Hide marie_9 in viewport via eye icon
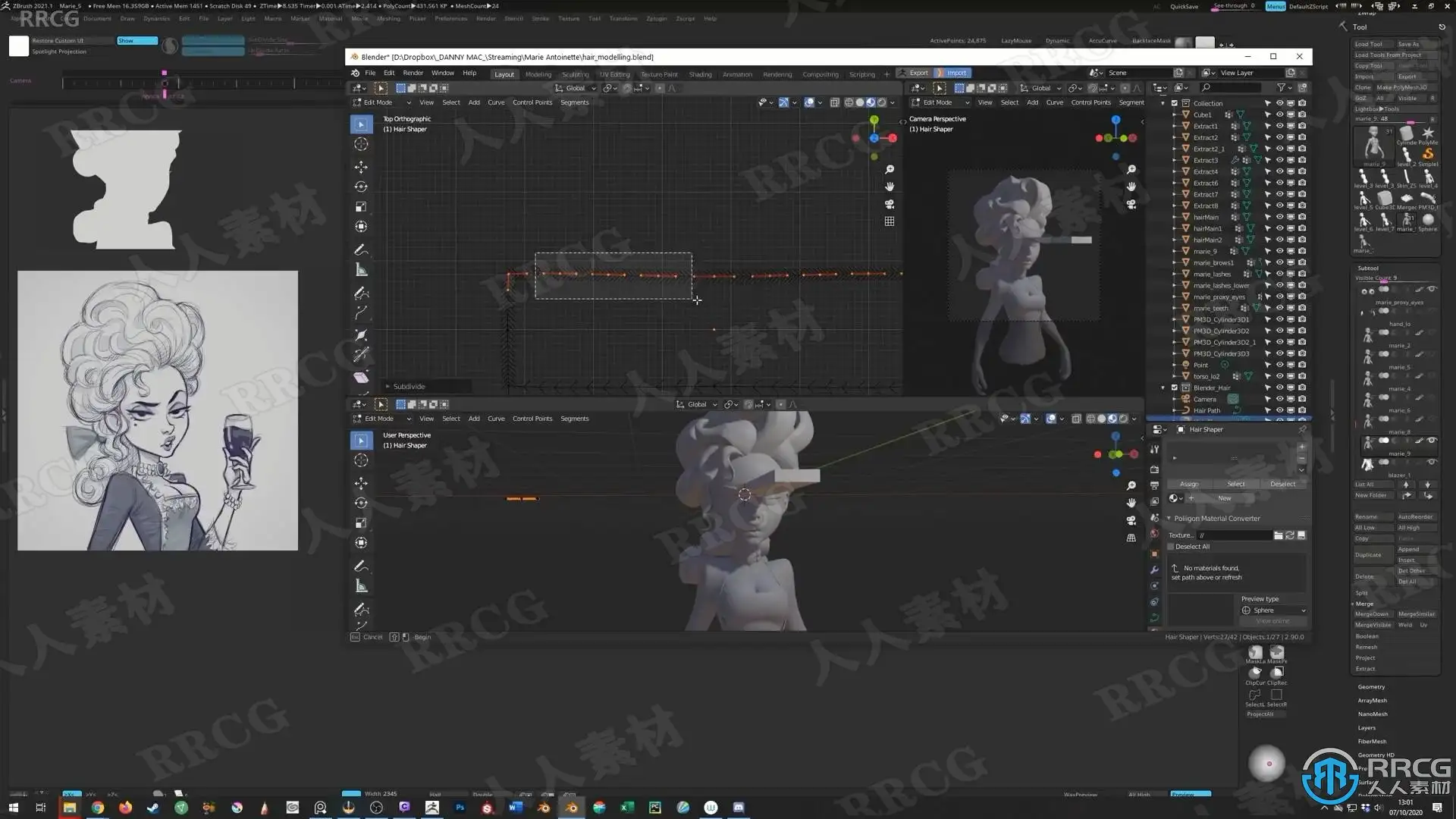The image size is (1456, 819). coord(1279,251)
